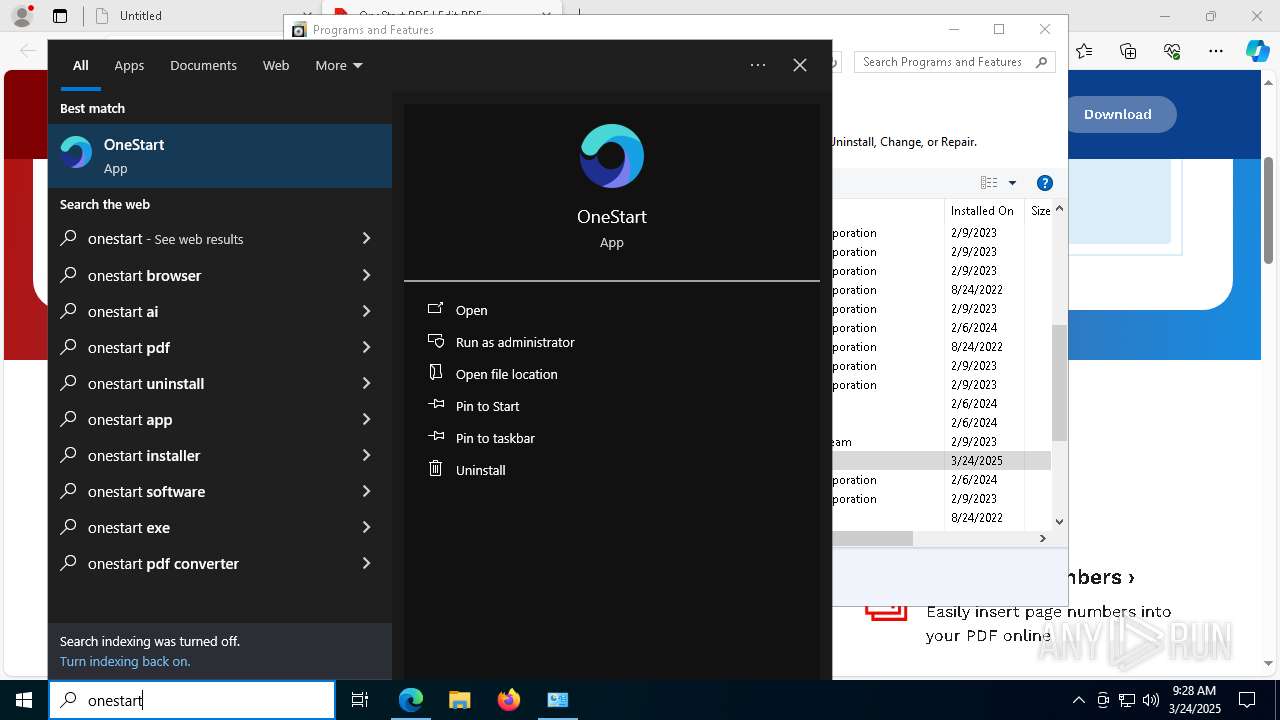Show hidden system tray icons

click(1078, 700)
